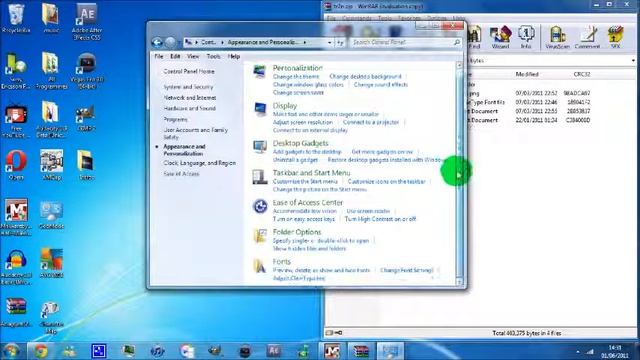Open the View menu in Control Panel
Viewport: 640px width, 360px height.
point(193,56)
